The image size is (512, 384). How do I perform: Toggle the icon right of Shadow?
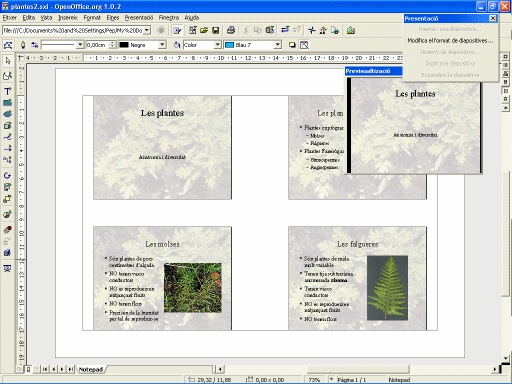304,45
